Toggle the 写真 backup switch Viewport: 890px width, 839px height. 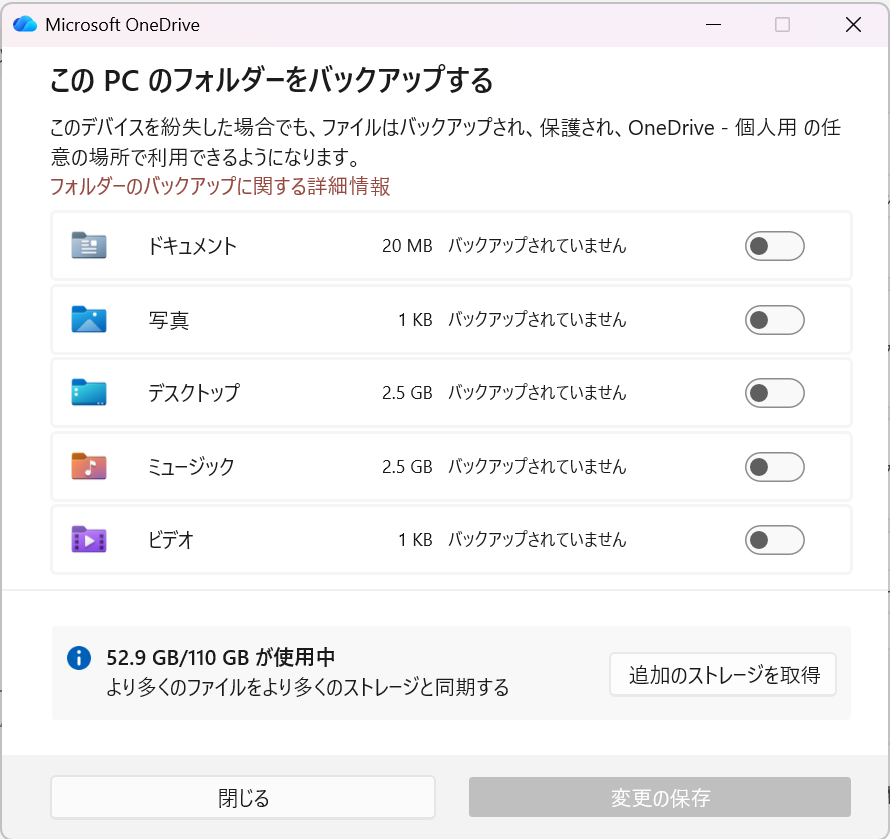click(774, 320)
